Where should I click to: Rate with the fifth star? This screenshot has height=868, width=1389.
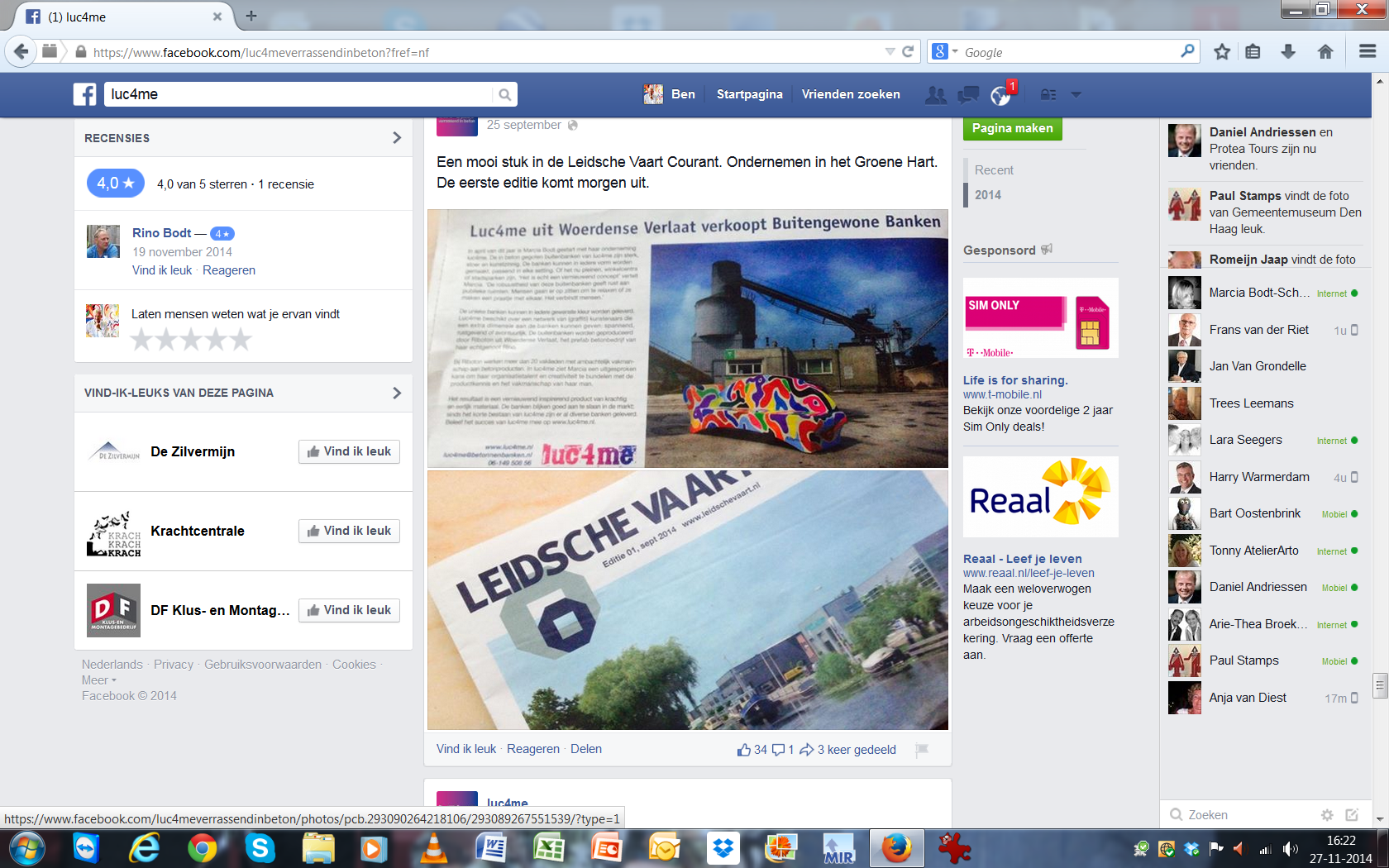(241, 340)
